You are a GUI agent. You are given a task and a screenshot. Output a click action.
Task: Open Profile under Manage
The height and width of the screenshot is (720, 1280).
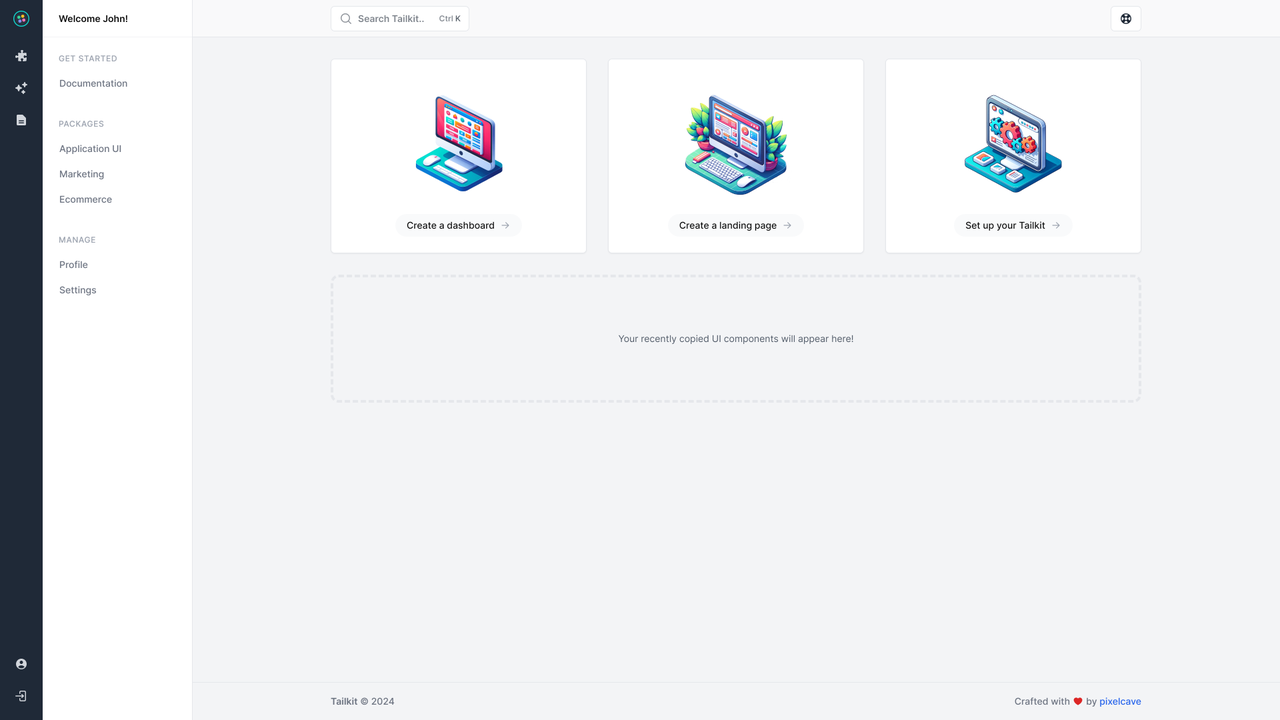(x=73, y=265)
